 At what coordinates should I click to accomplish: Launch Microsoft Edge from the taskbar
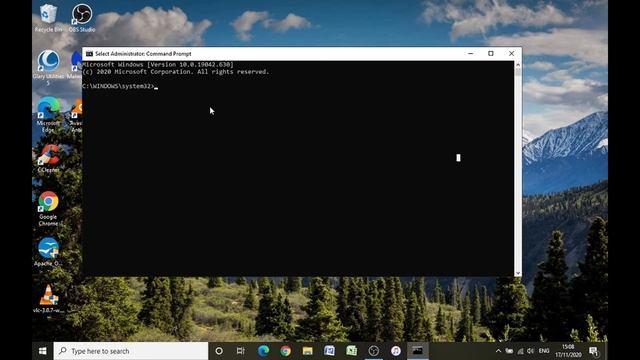tap(263, 351)
